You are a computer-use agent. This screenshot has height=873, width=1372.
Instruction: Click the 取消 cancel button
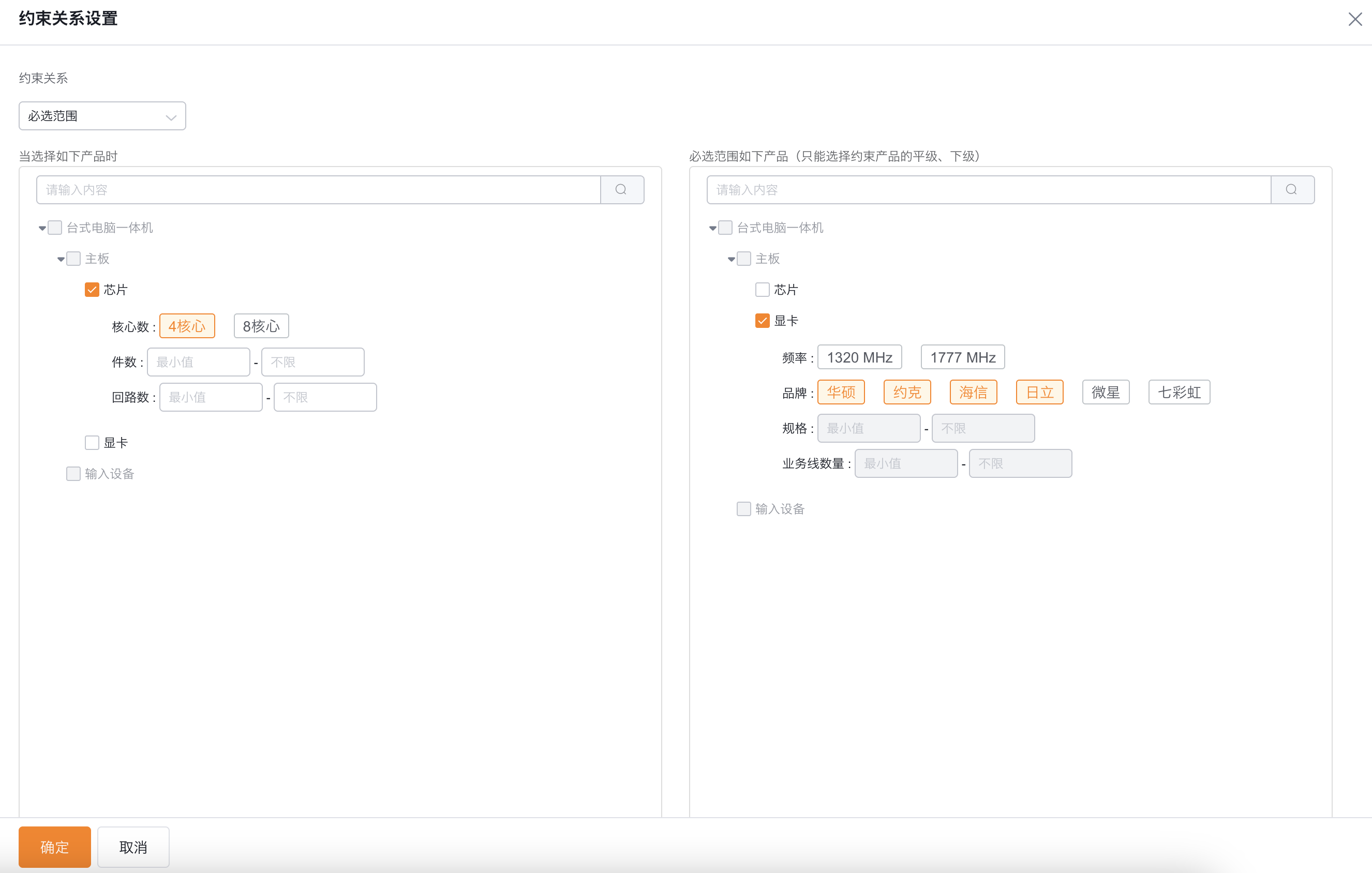pos(133,847)
